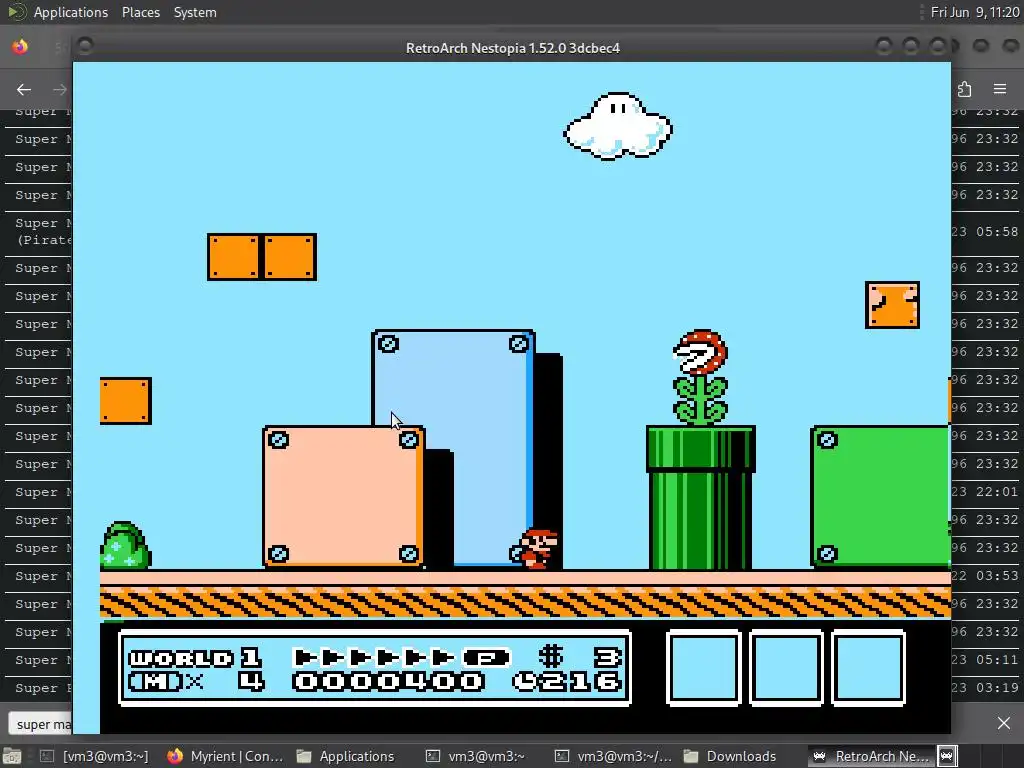Click the P-meter badge in the status bar
The image size is (1024, 768).
486,657
